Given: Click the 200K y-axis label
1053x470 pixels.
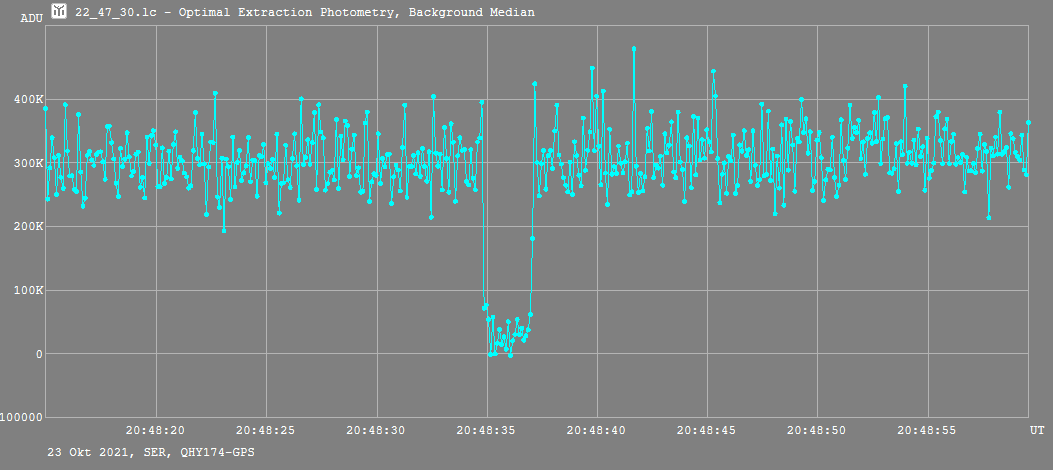Looking at the screenshot, I should pos(27,227).
